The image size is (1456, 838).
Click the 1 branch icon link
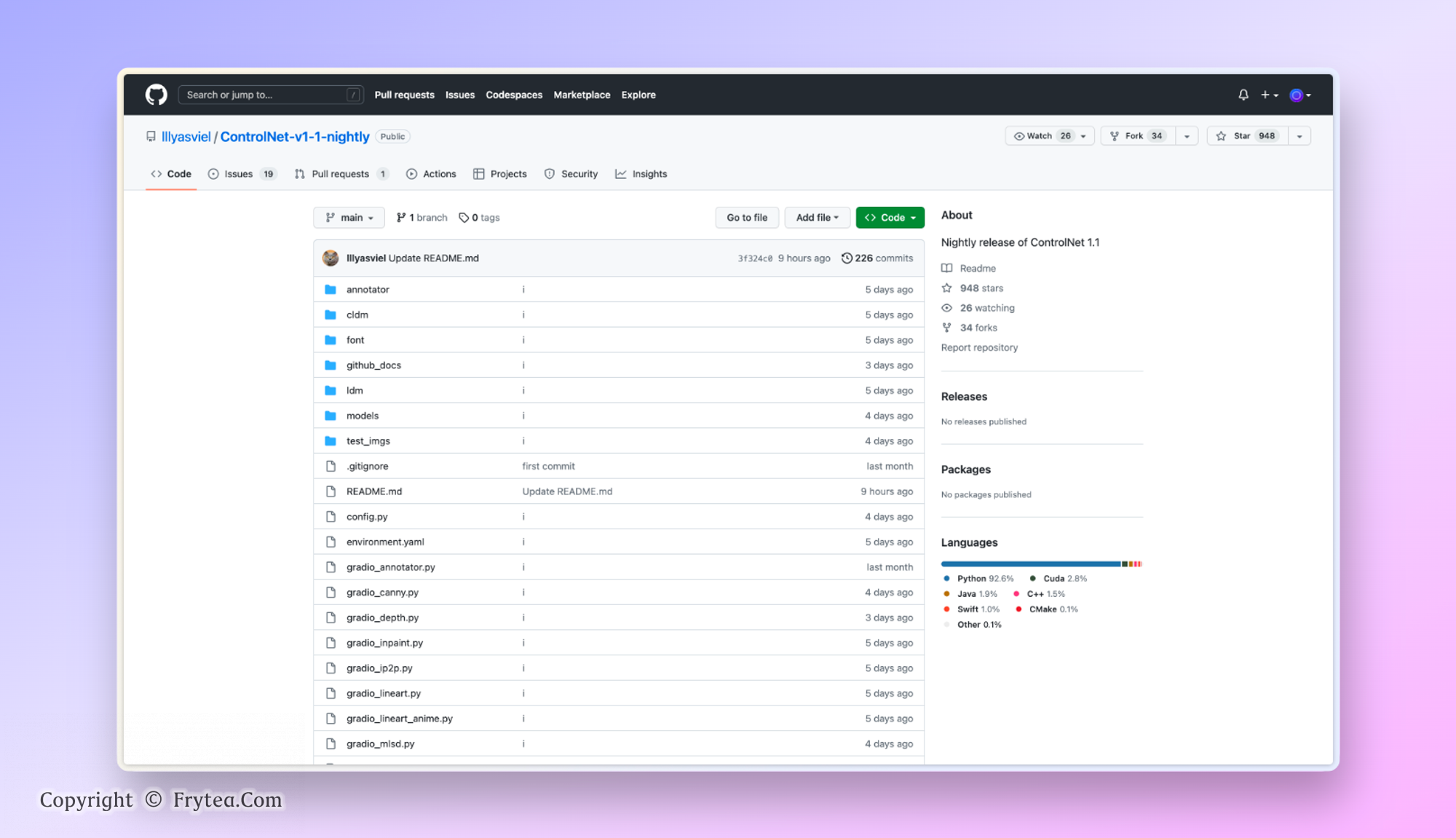point(401,218)
